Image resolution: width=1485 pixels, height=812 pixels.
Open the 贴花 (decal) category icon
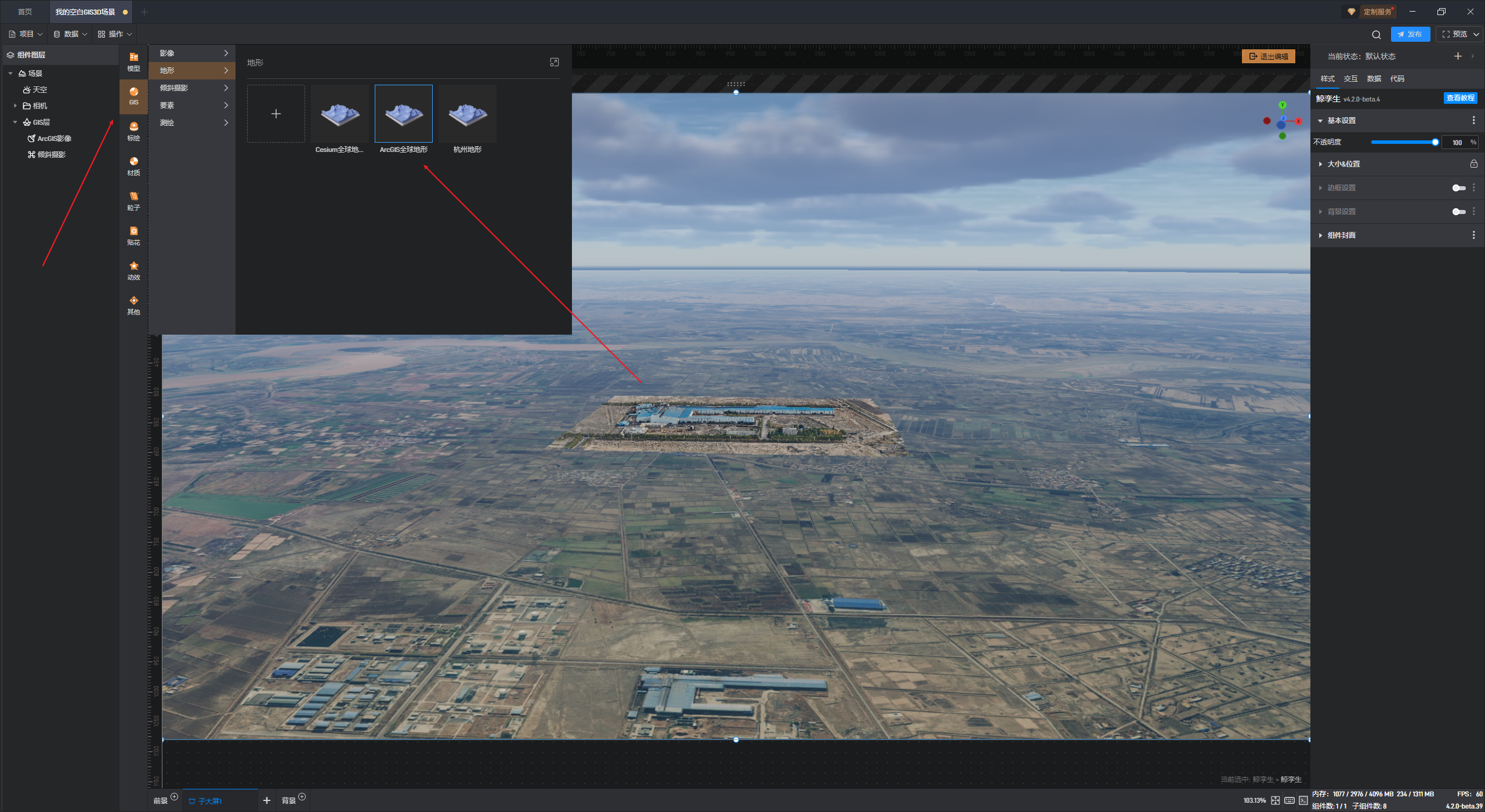(x=133, y=235)
